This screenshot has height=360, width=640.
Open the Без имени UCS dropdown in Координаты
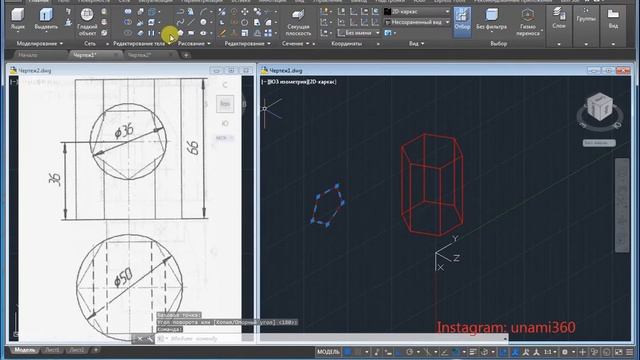click(x=359, y=33)
